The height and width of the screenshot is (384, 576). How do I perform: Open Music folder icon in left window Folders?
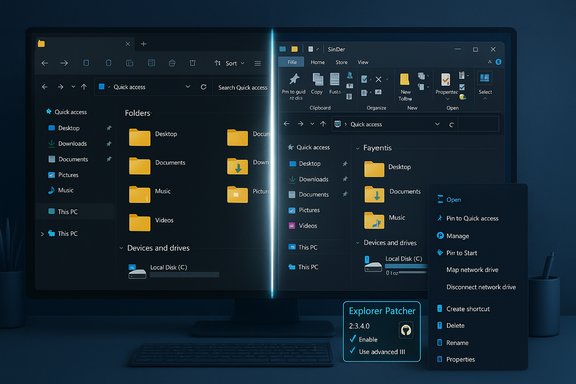tap(140, 194)
